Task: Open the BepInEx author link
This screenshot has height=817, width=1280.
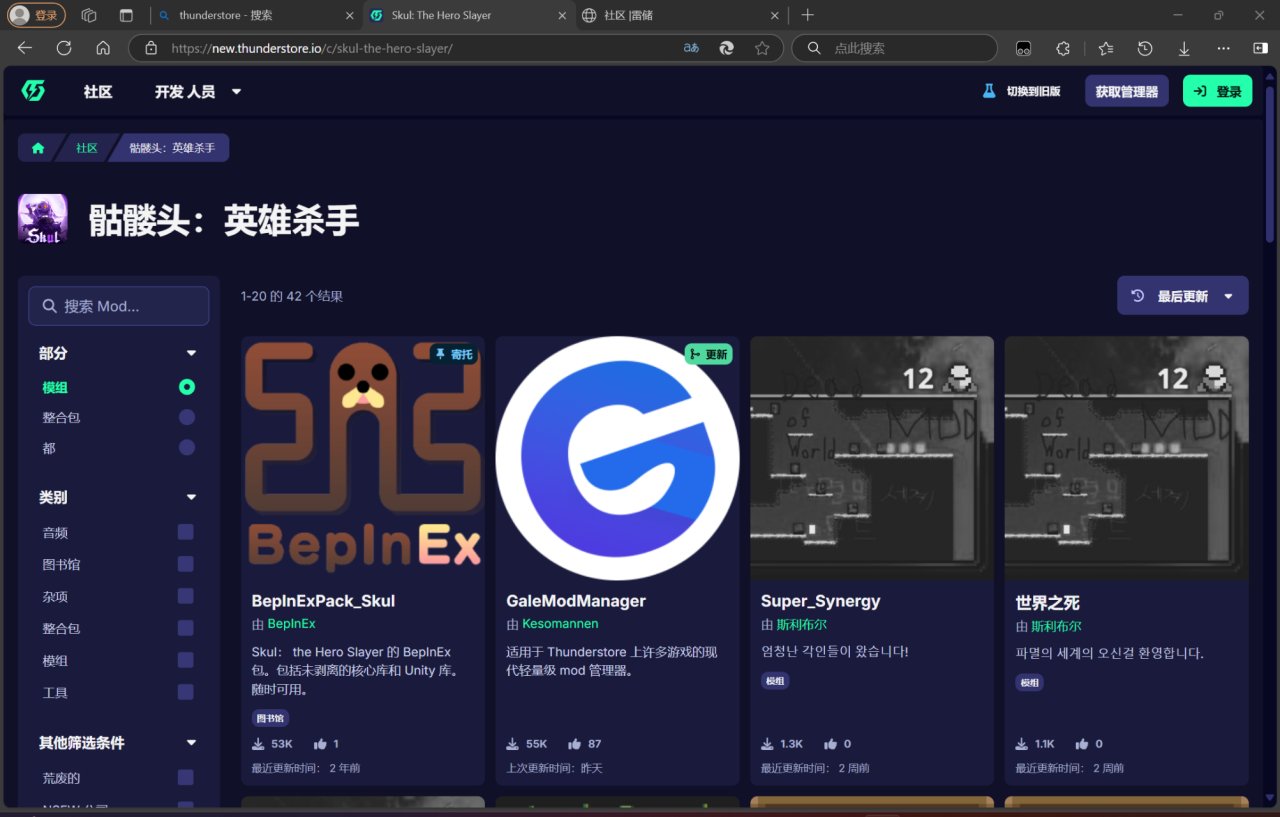Action: pyautogui.click(x=291, y=623)
